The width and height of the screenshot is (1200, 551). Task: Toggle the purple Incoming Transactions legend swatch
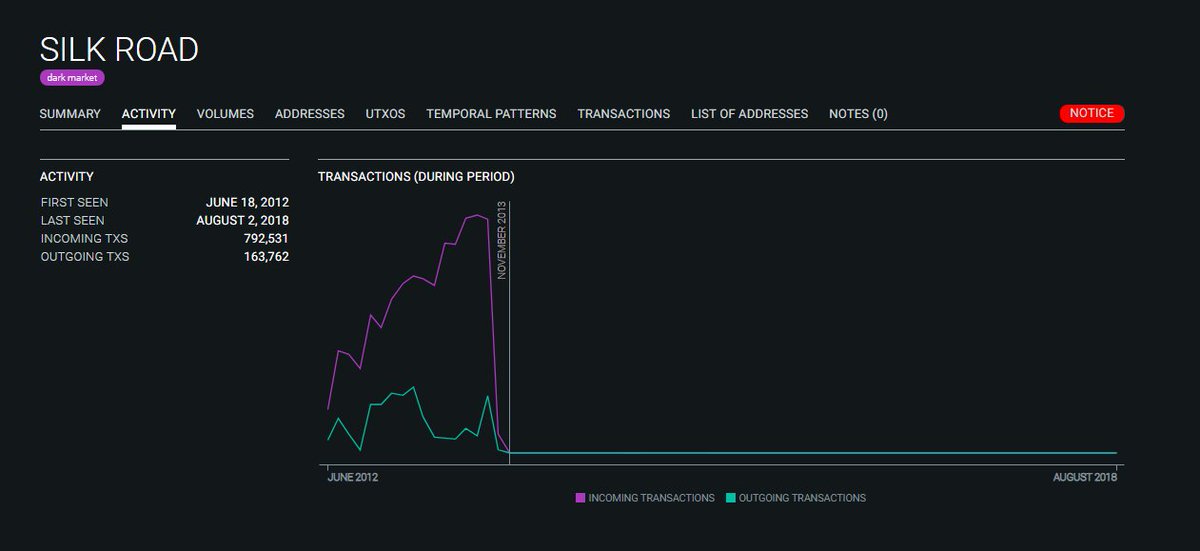[580, 498]
